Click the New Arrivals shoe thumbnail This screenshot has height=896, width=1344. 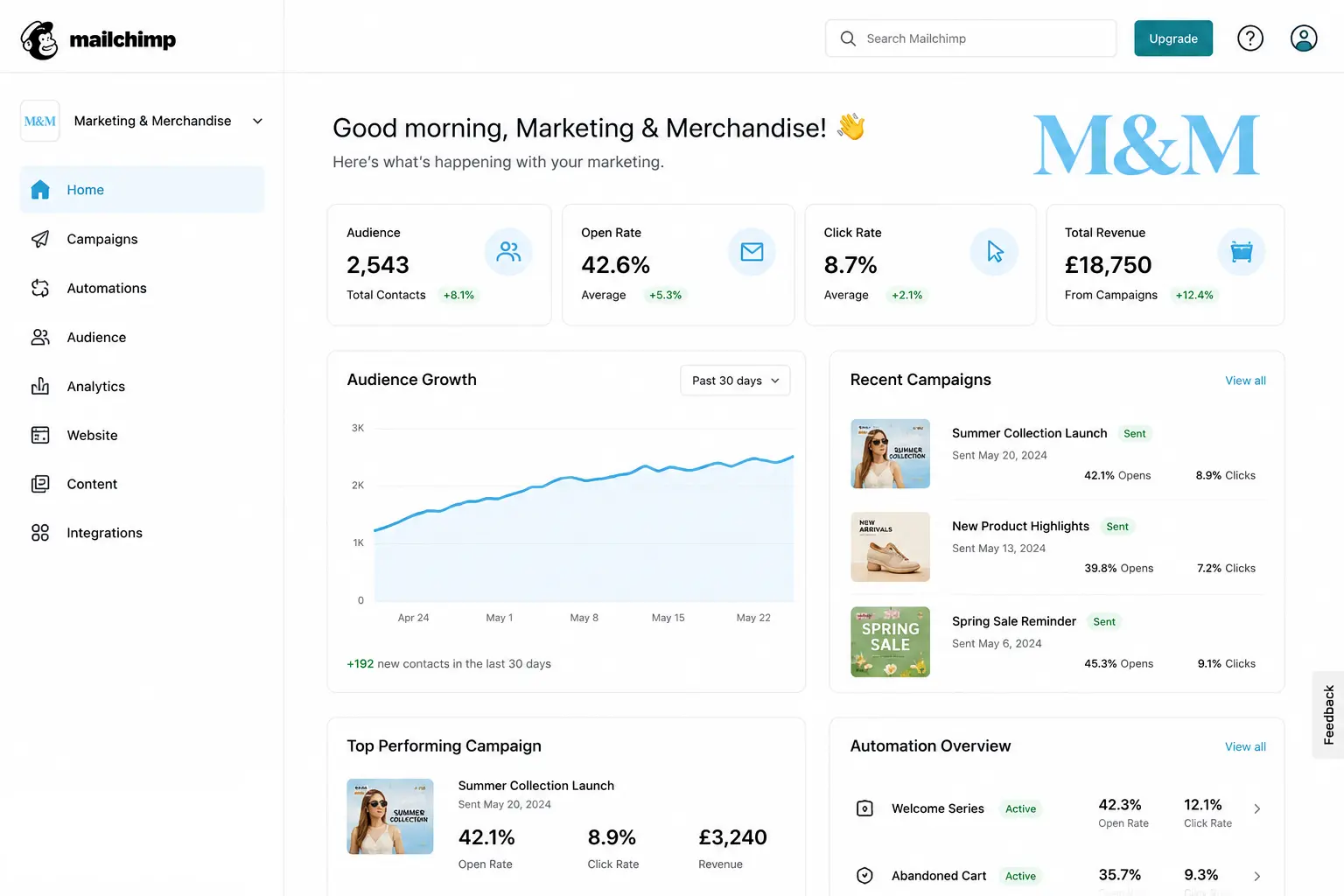(x=890, y=547)
